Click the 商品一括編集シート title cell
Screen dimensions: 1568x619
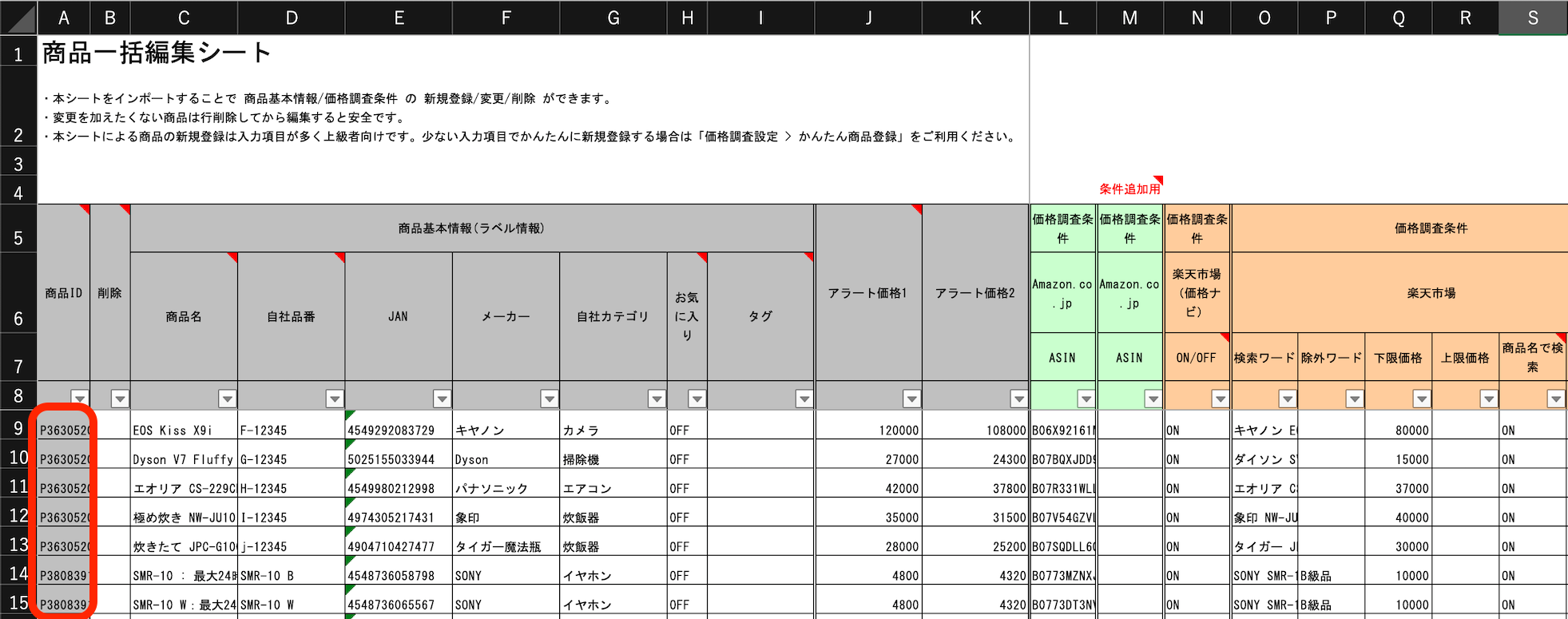157,53
